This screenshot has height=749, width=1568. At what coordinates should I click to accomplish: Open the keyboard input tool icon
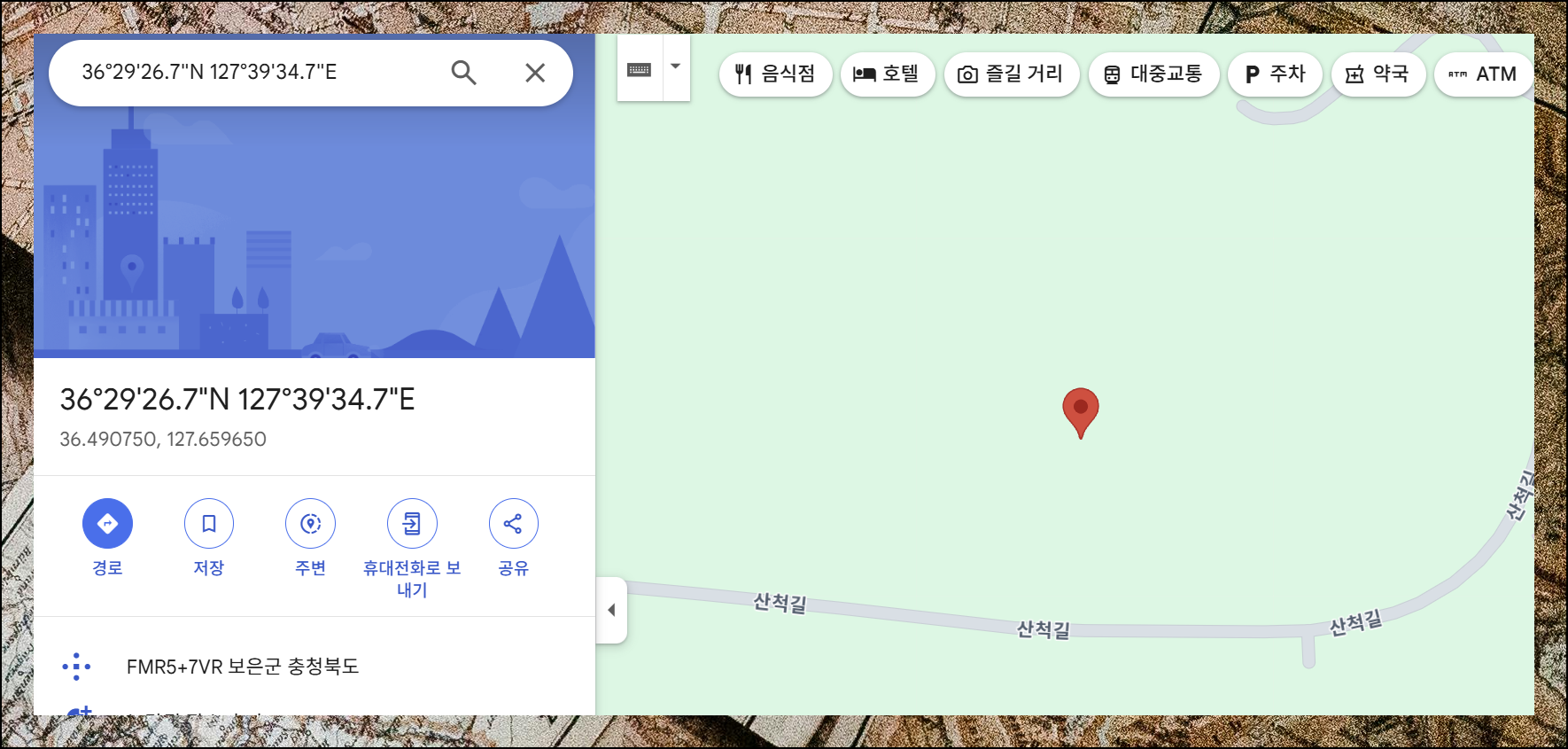click(640, 69)
